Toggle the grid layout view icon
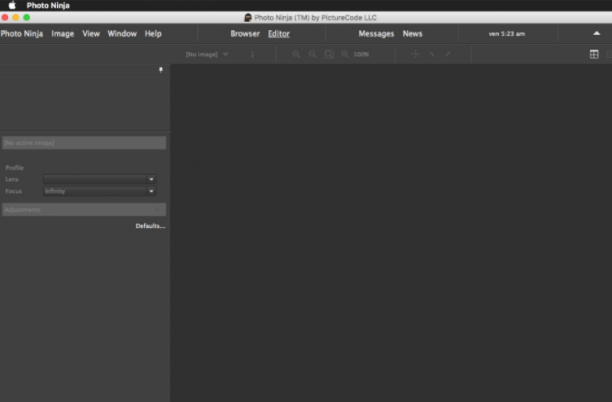This screenshot has width=612, height=402. (x=594, y=54)
